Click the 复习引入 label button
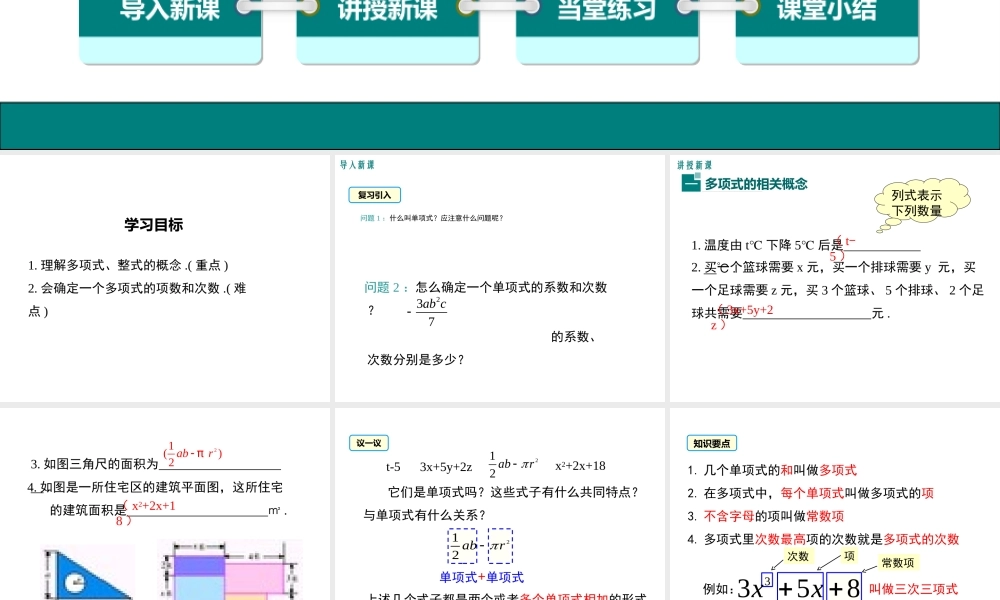The image size is (1000, 600). click(374, 194)
